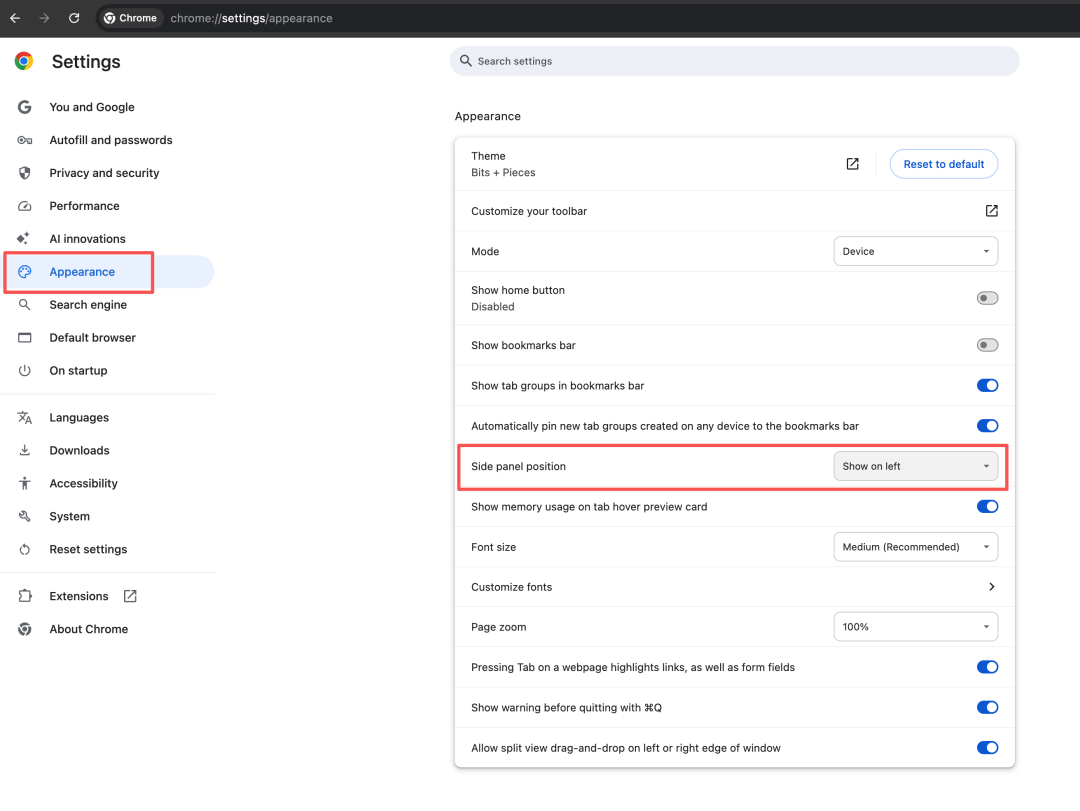Screen dimensions: 1080x811
Task: Open the Search engine settings section
Action: click(88, 305)
